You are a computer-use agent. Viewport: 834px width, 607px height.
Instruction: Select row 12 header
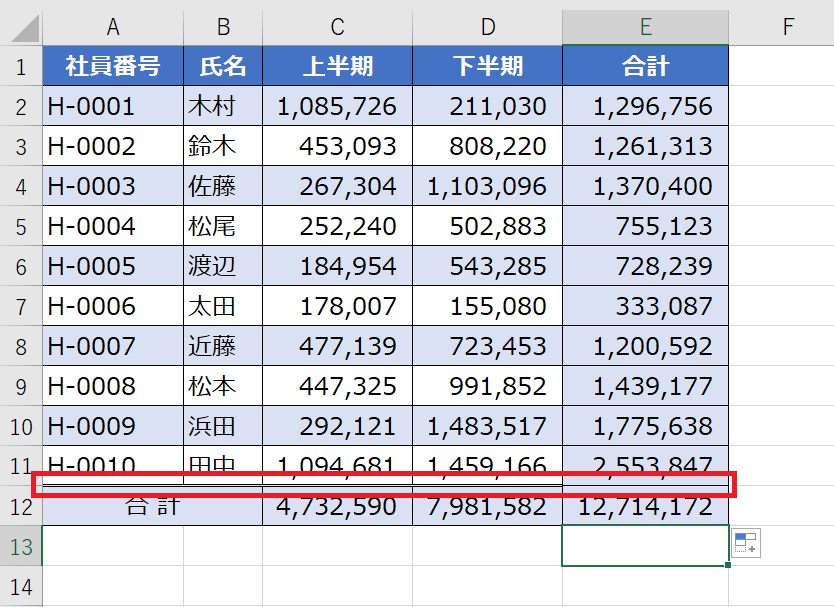click(x=21, y=507)
